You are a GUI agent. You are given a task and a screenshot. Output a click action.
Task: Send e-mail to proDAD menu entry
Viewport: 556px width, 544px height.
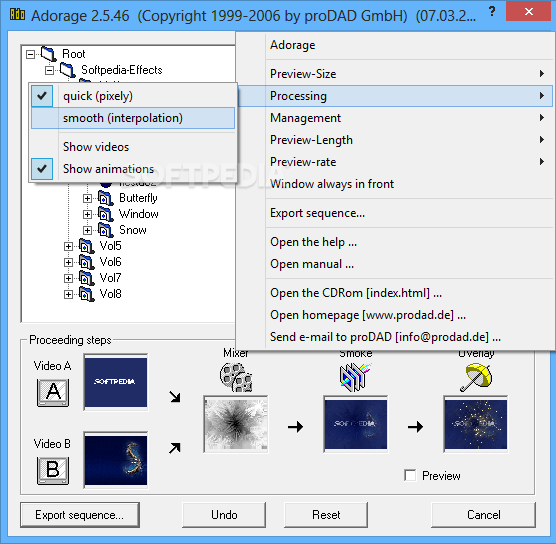tap(395, 337)
